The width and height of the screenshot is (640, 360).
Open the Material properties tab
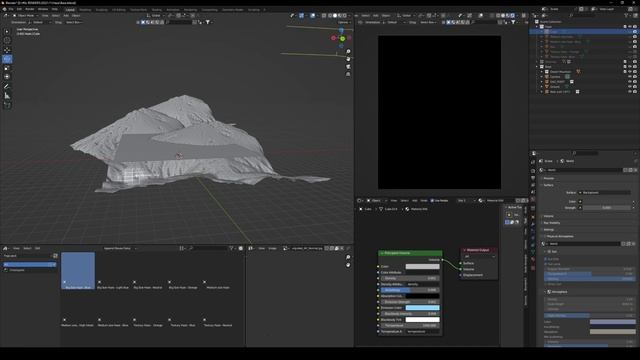533,260
